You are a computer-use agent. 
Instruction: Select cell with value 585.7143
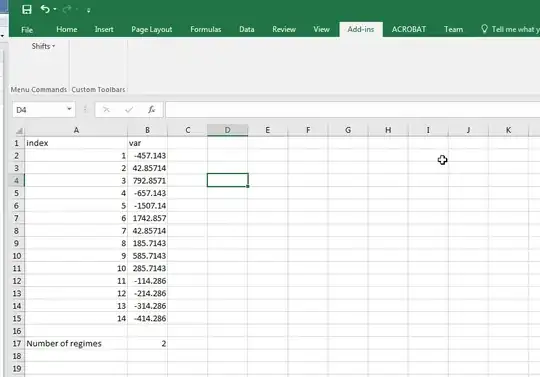[147, 256]
